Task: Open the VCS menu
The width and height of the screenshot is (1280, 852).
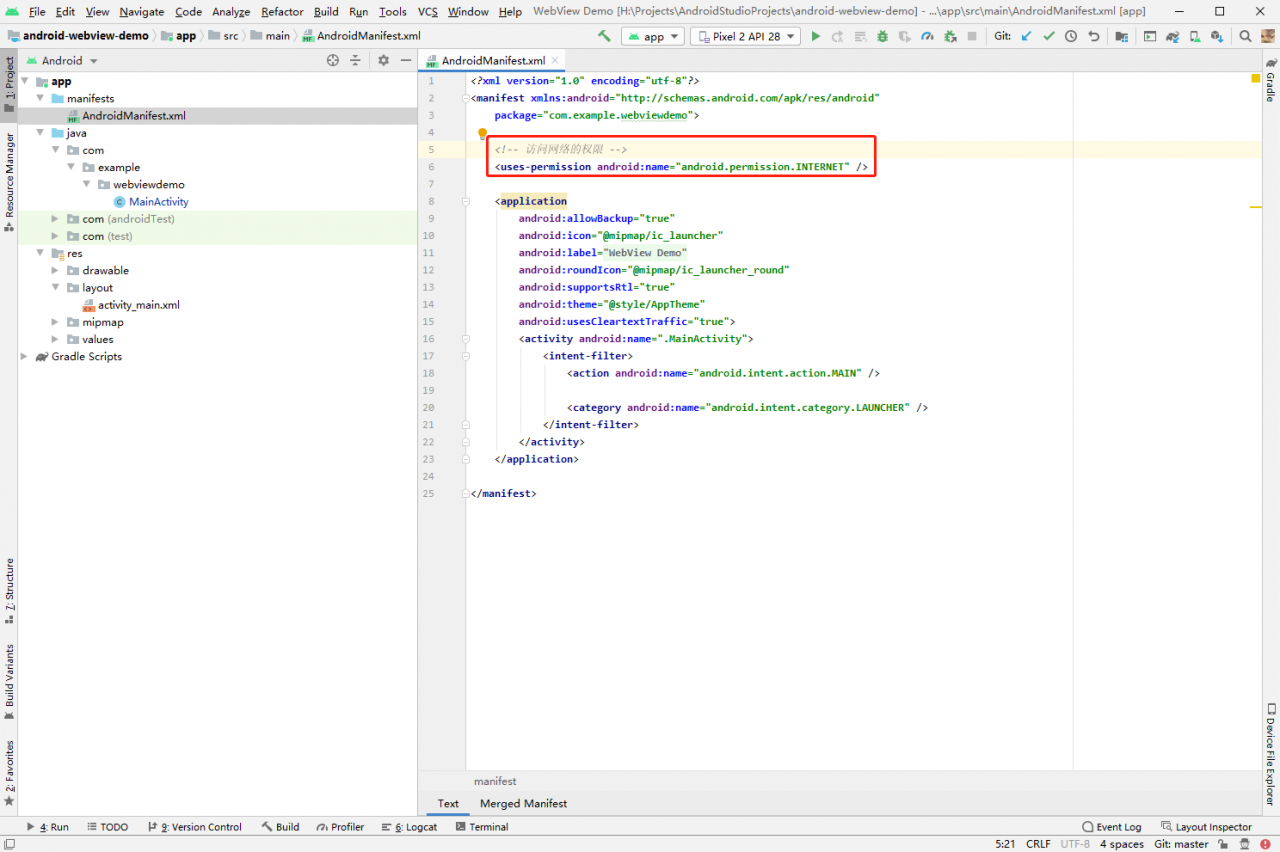Action: click(x=428, y=12)
